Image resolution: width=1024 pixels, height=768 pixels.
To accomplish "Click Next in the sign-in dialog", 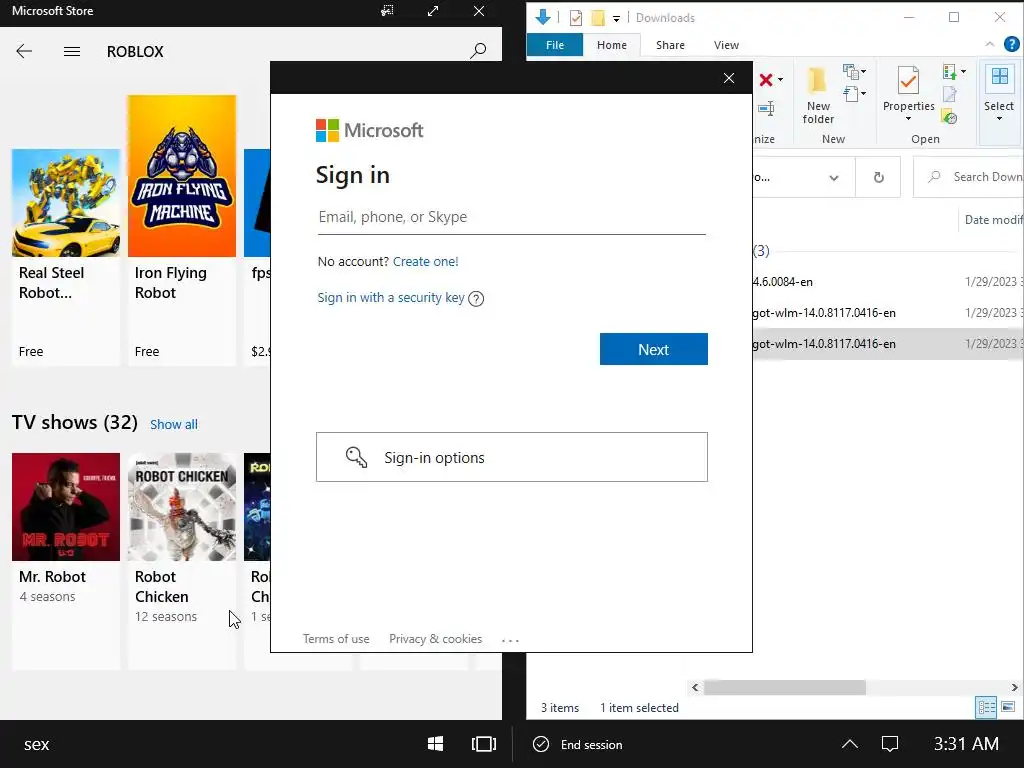I will click(x=654, y=349).
